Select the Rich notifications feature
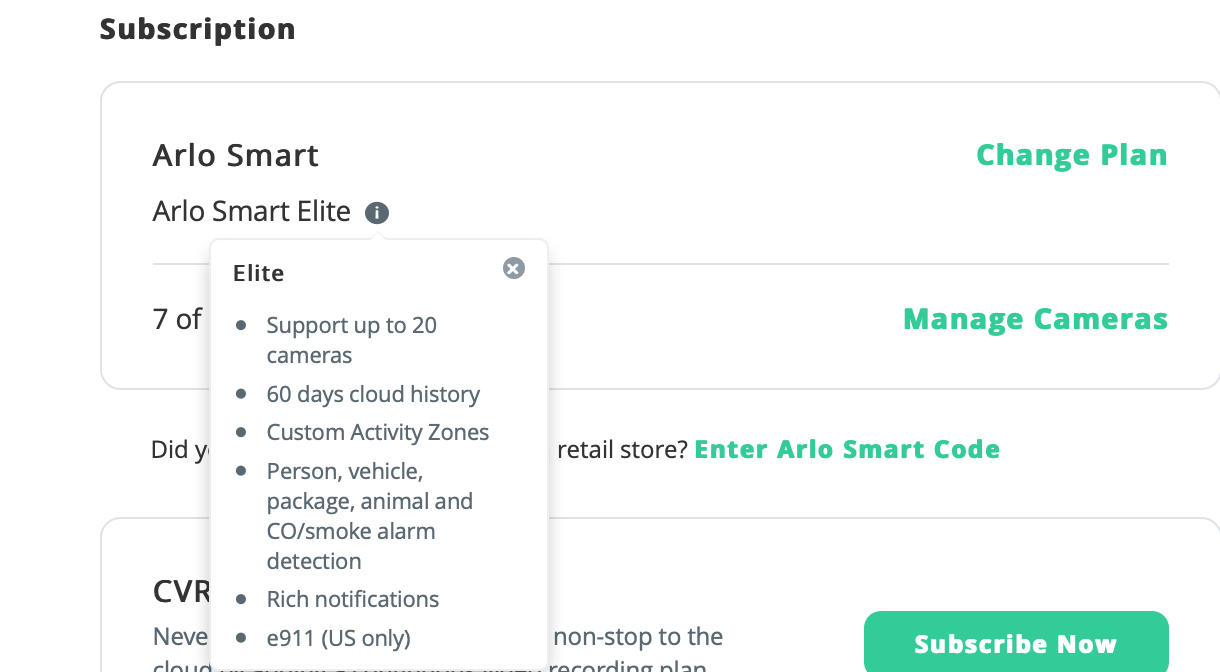1220x672 pixels. tap(353, 599)
